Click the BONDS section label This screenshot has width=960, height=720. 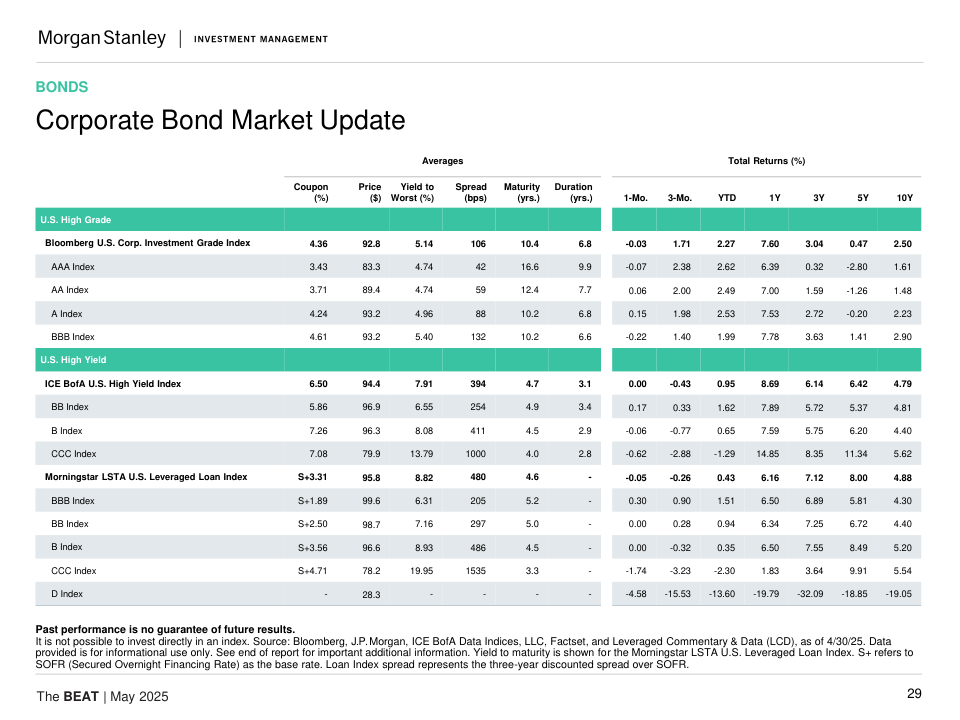62,87
